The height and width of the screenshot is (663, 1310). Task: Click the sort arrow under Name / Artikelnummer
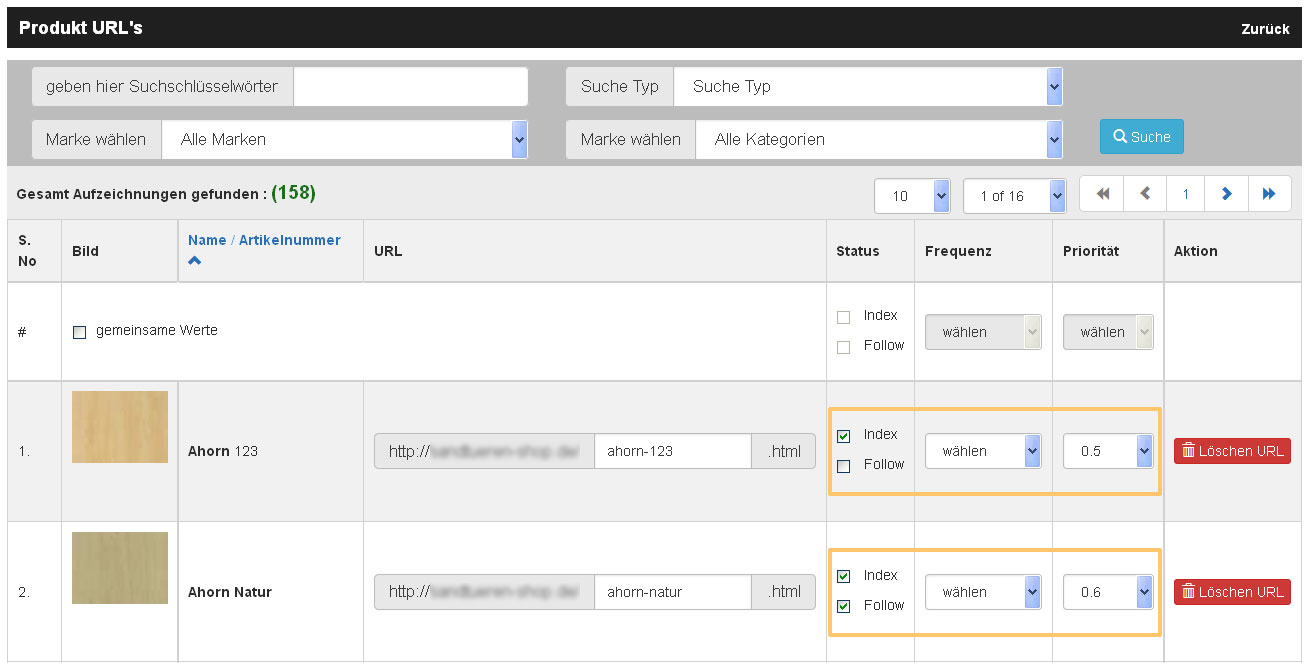[x=195, y=261]
